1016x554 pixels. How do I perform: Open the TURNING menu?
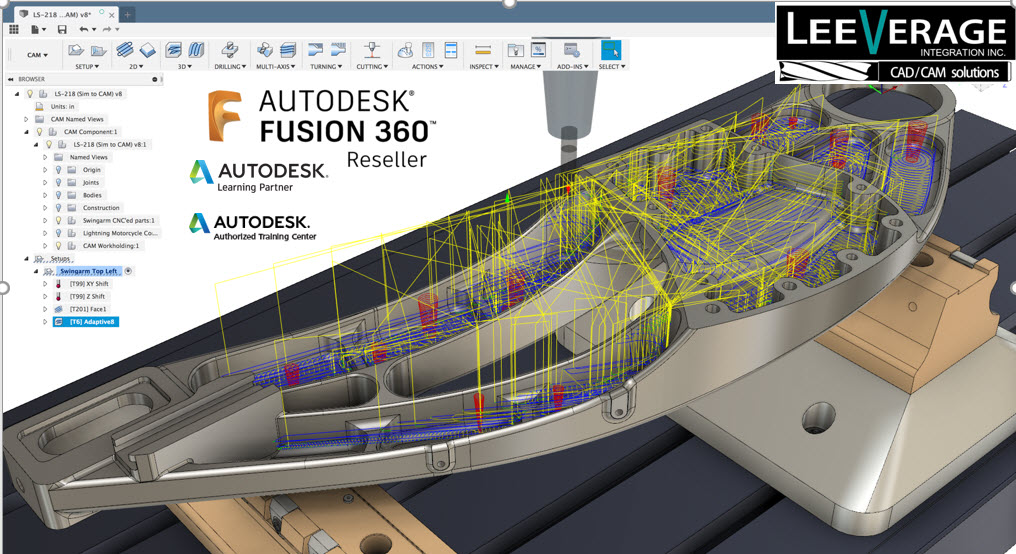click(326, 66)
